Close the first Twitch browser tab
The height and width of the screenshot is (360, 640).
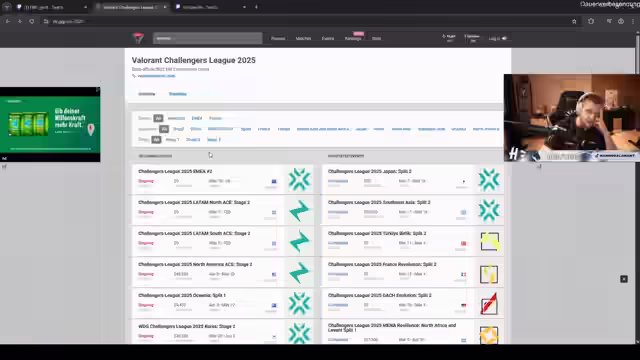85,7
